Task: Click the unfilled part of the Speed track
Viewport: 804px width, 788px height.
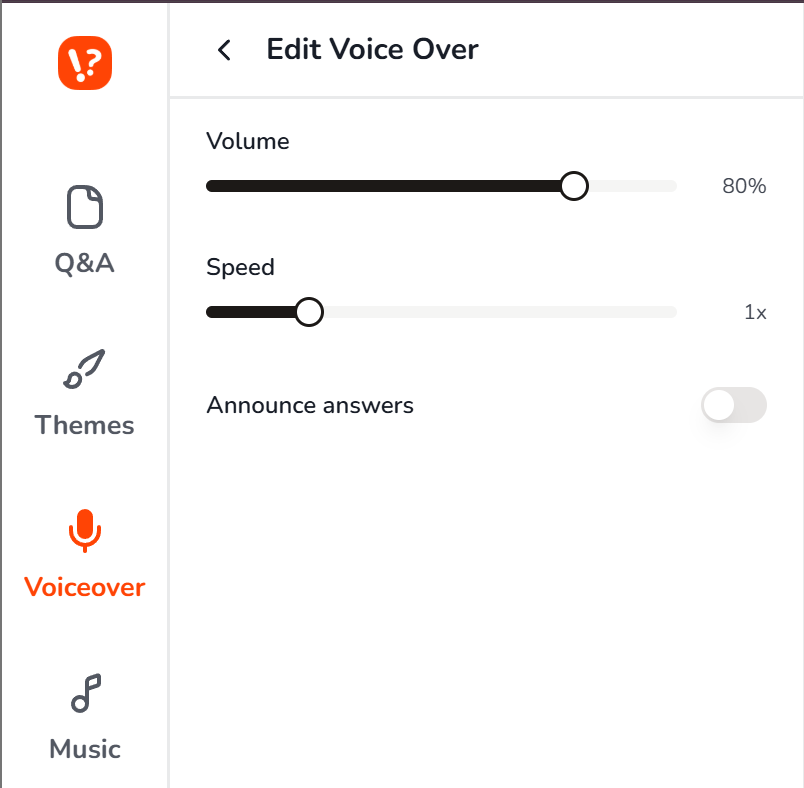Action: coord(500,312)
